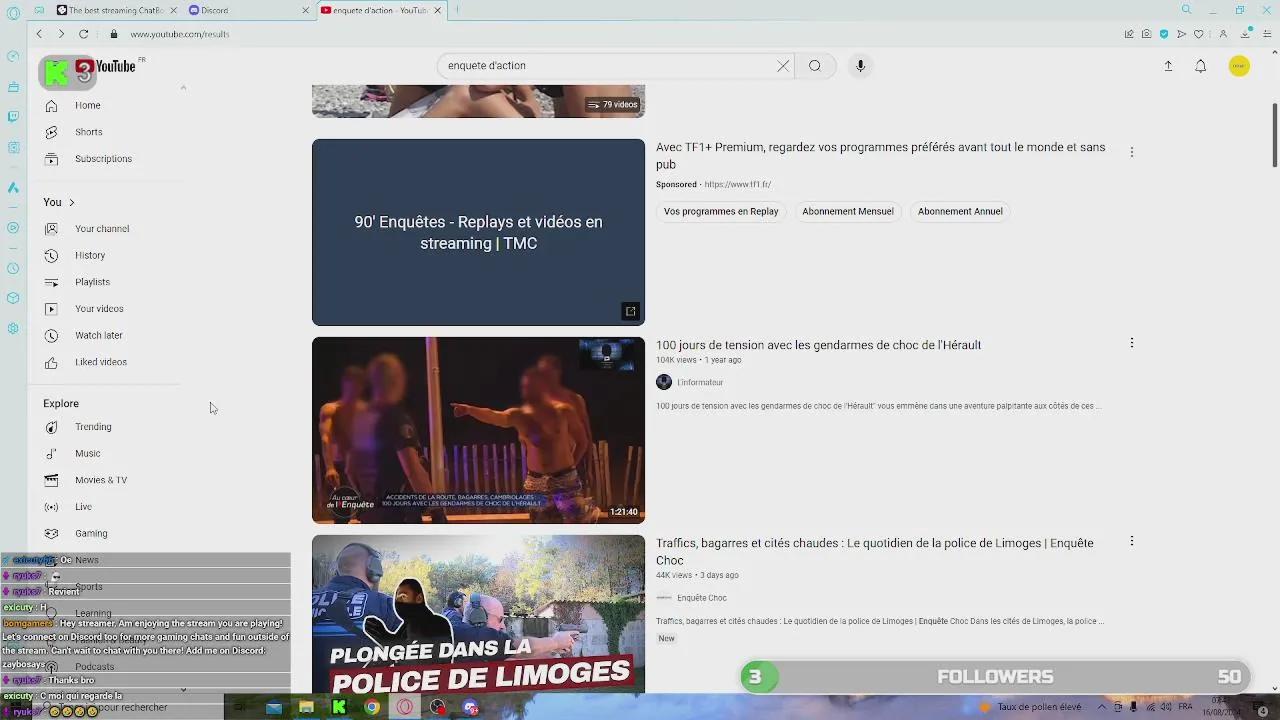Open Shorts from the sidebar

88,132
